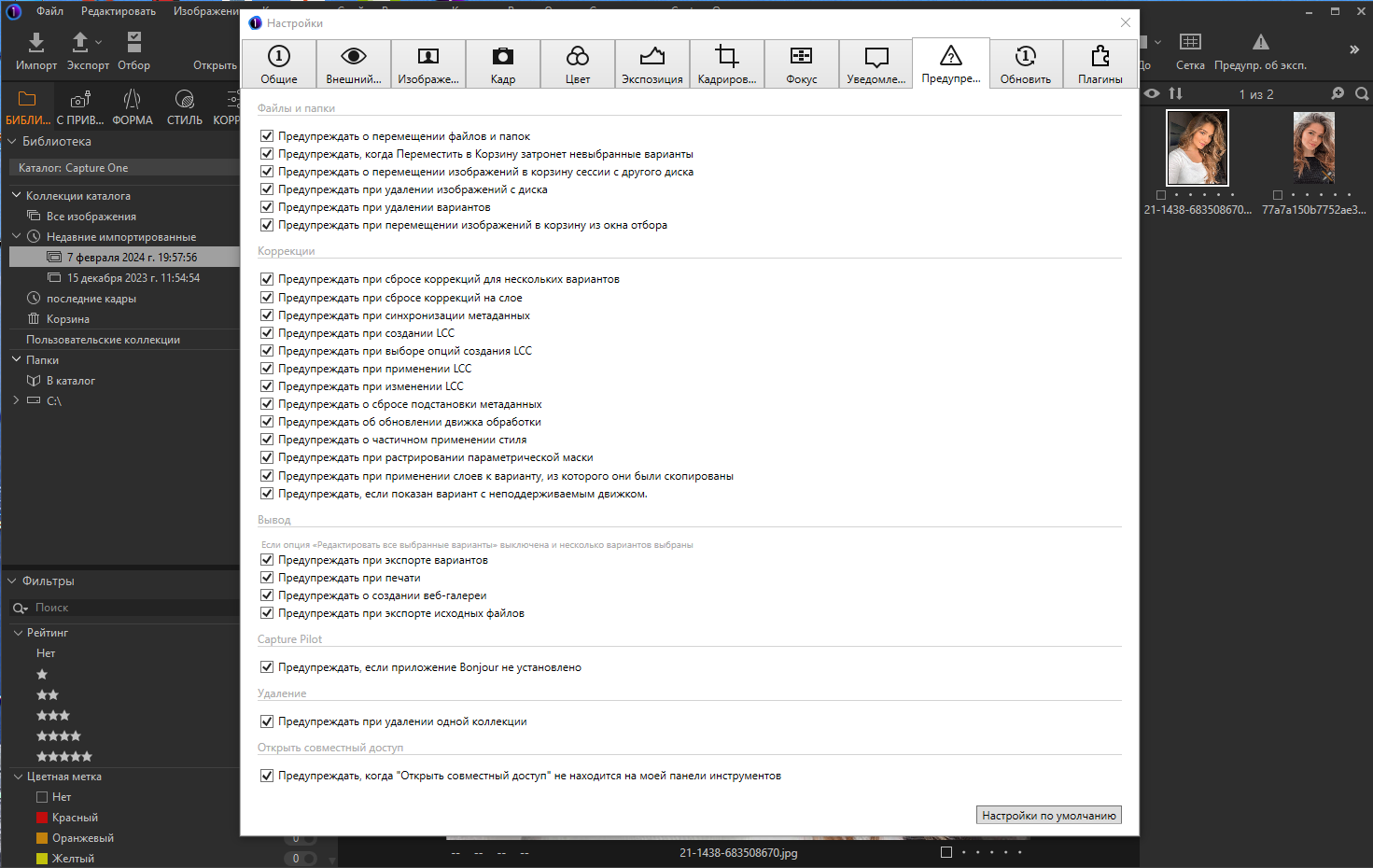This screenshot has height=868, width=1373.
Task: Select the 21-1438-683508670.jpg thumbnail
Action: 1197,147
